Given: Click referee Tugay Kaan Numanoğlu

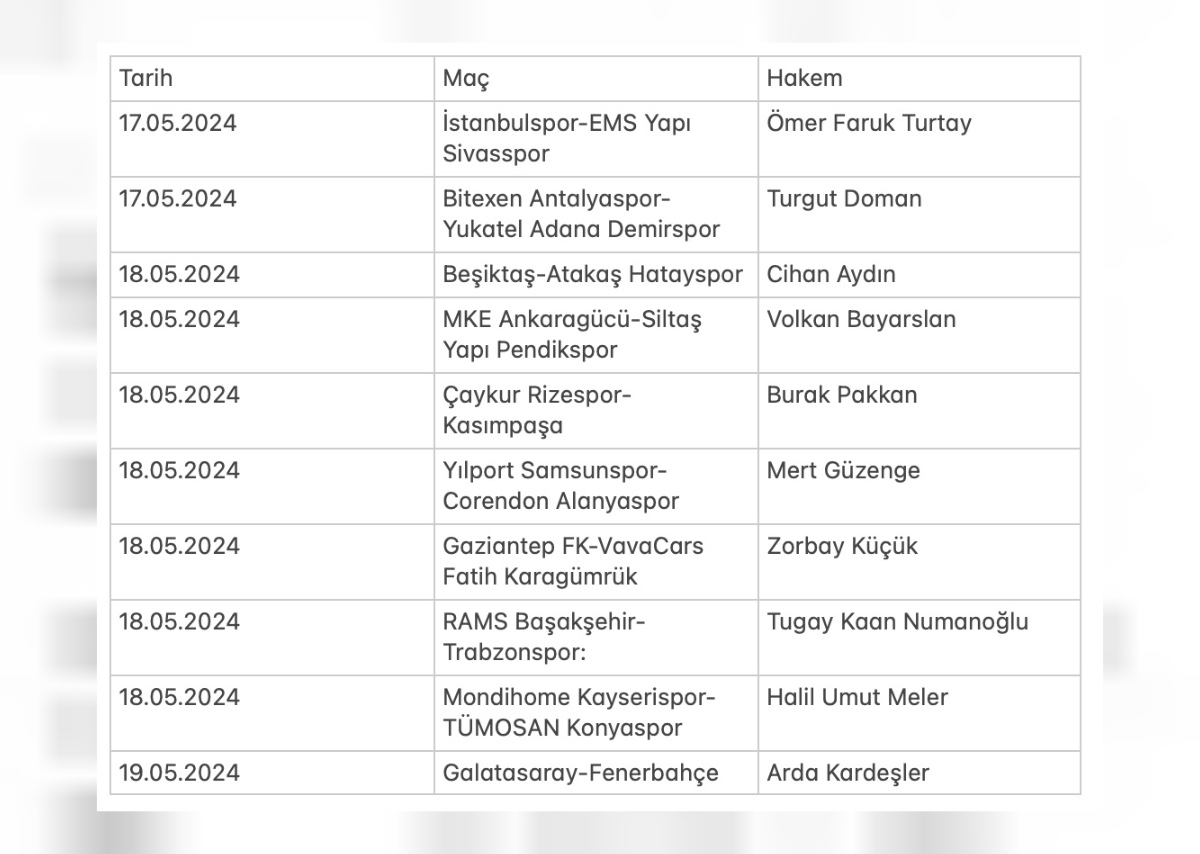Looking at the screenshot, I should (x=897, y=622).
